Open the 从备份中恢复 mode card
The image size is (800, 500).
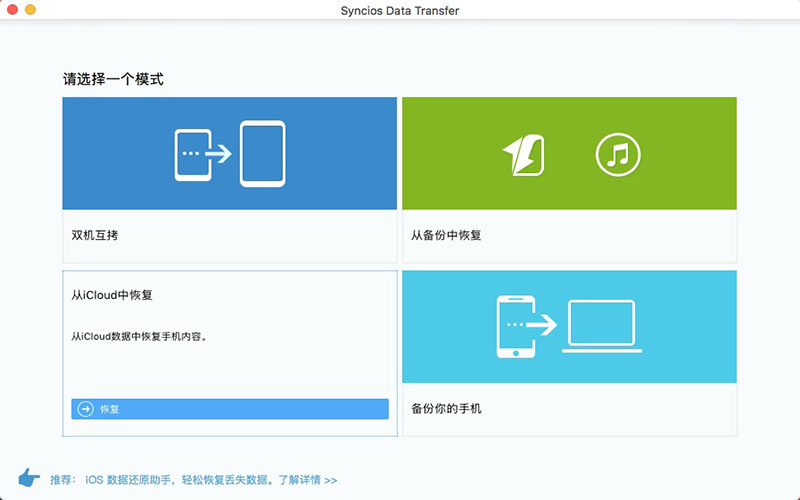[x=569, y=180]
